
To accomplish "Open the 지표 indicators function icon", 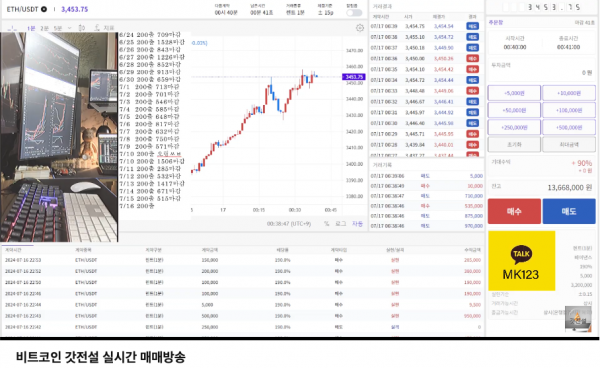I will click(x=97, y=28).
